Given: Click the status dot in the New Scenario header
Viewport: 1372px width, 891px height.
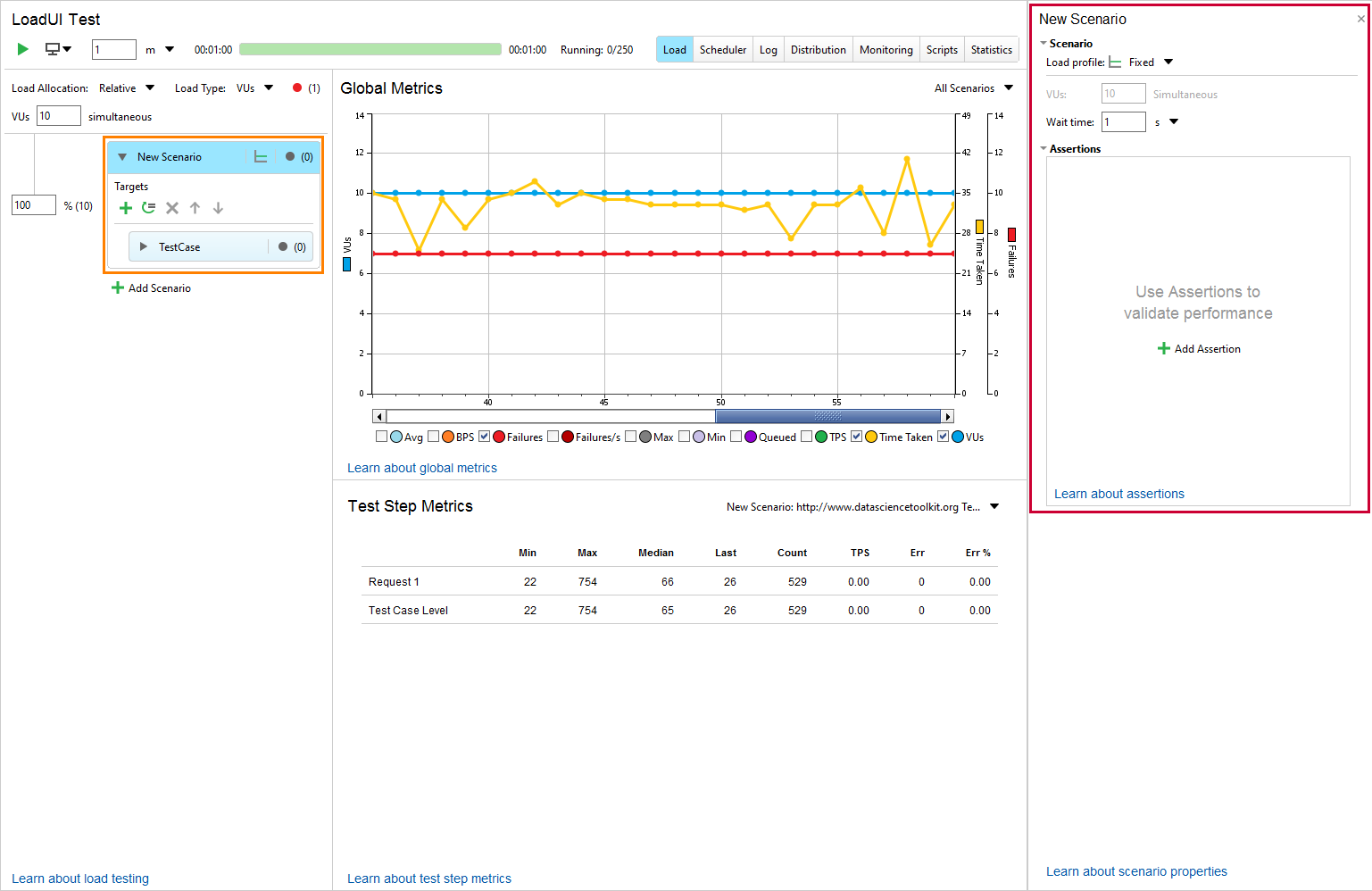Looking at the screenshot, I should (x=290, y=156).
